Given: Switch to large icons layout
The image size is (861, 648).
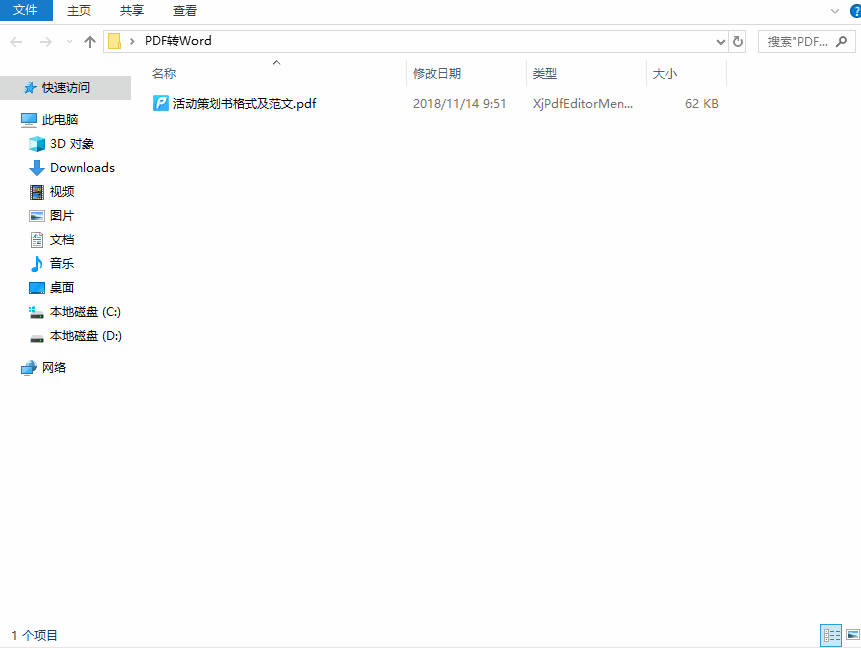Looking at the screenshot, I should (x=851, y=635).
